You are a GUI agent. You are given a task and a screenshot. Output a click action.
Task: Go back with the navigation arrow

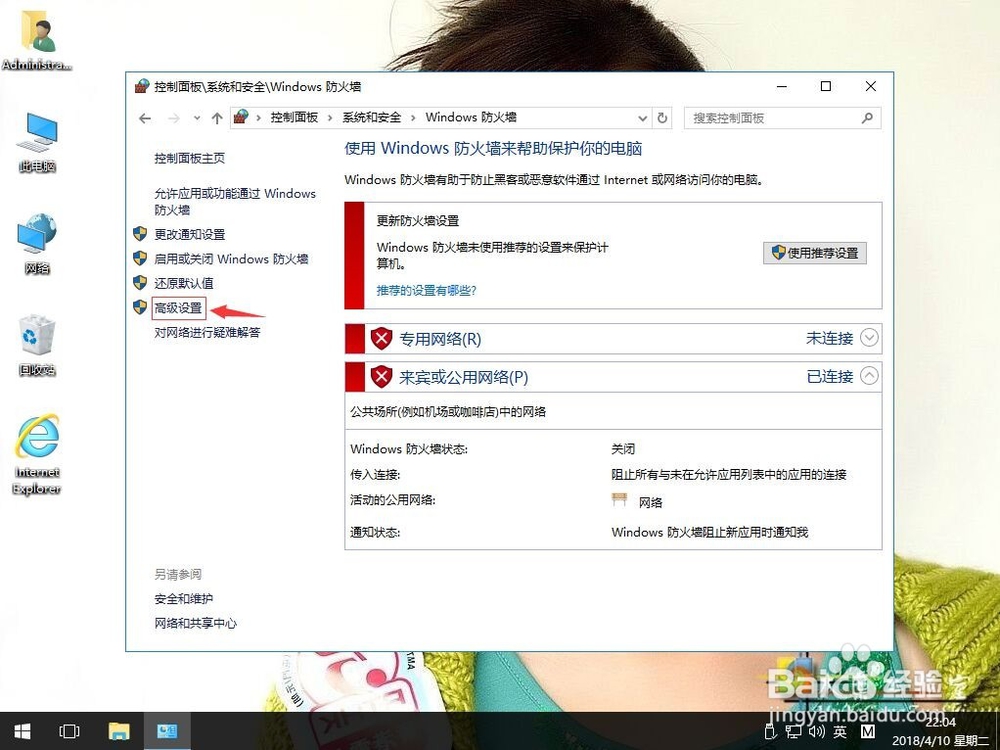pos(145,118)
